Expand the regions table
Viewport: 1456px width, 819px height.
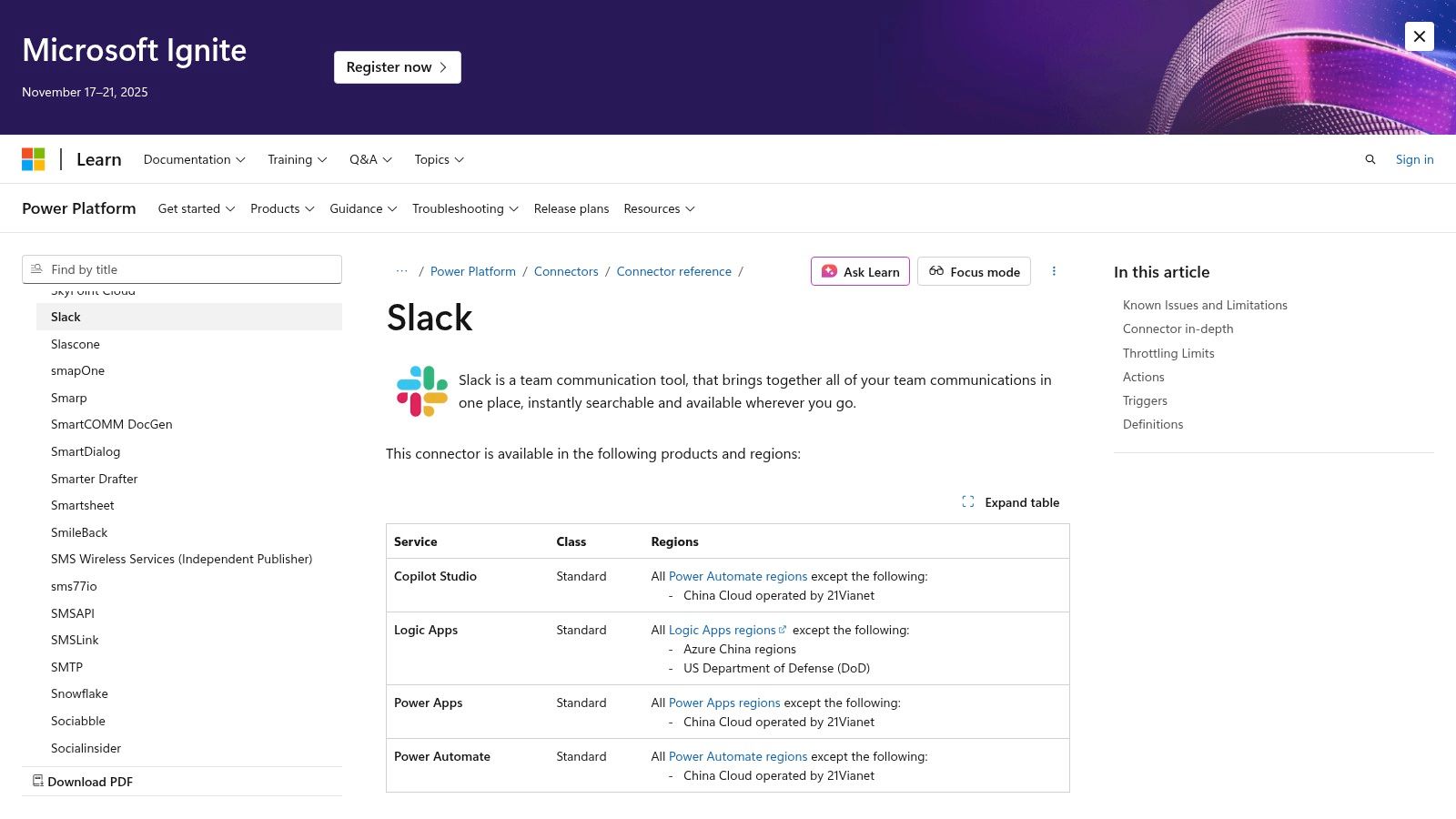(x=1010, y=501)
